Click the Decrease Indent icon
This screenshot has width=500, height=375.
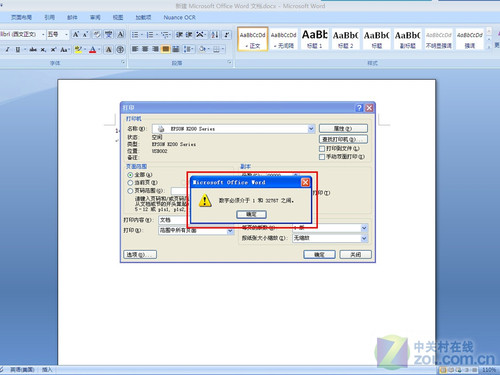pos(179,35)
